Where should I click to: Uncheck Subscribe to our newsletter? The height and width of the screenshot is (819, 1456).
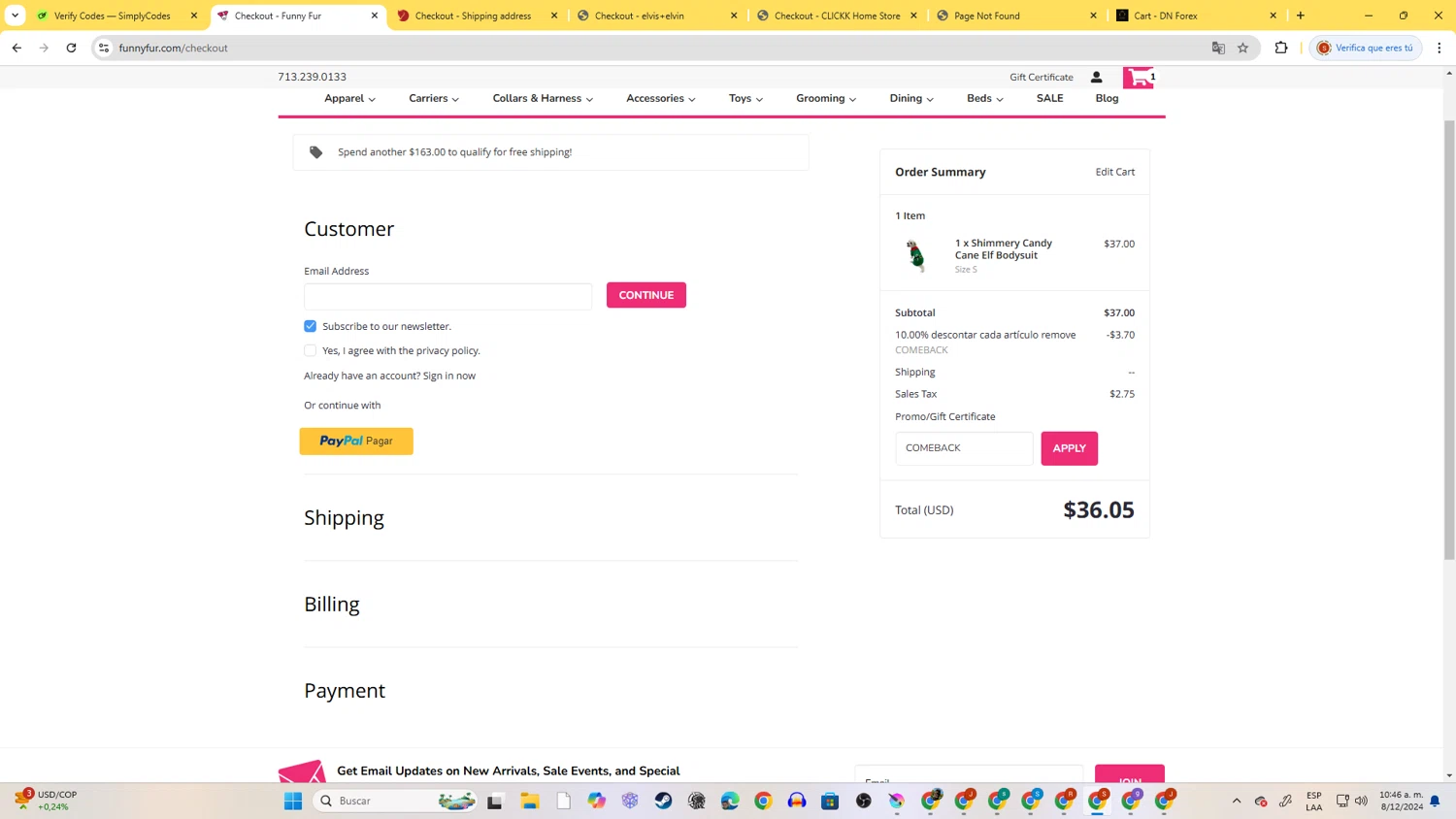[x=311, y=326]
